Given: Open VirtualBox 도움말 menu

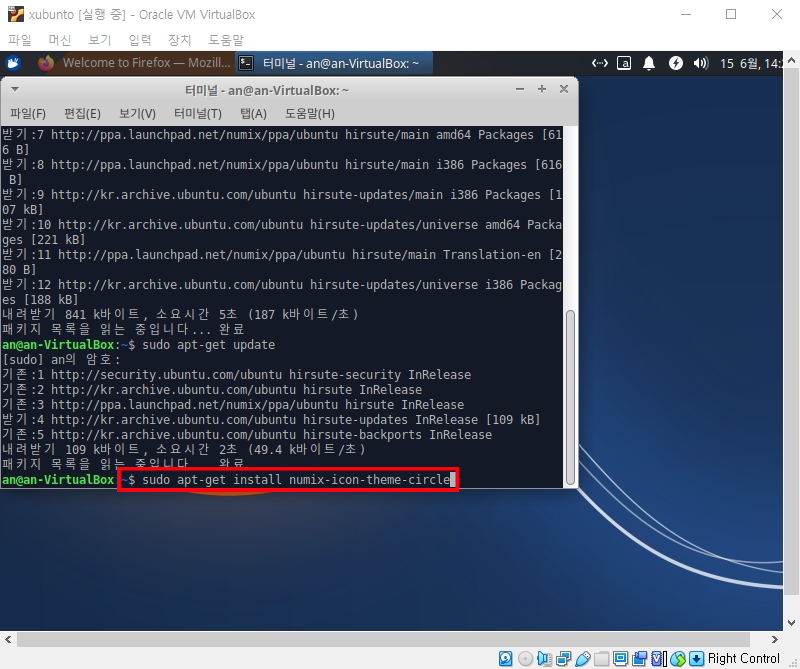Looking at the screenshot, I should click(226, 40).
